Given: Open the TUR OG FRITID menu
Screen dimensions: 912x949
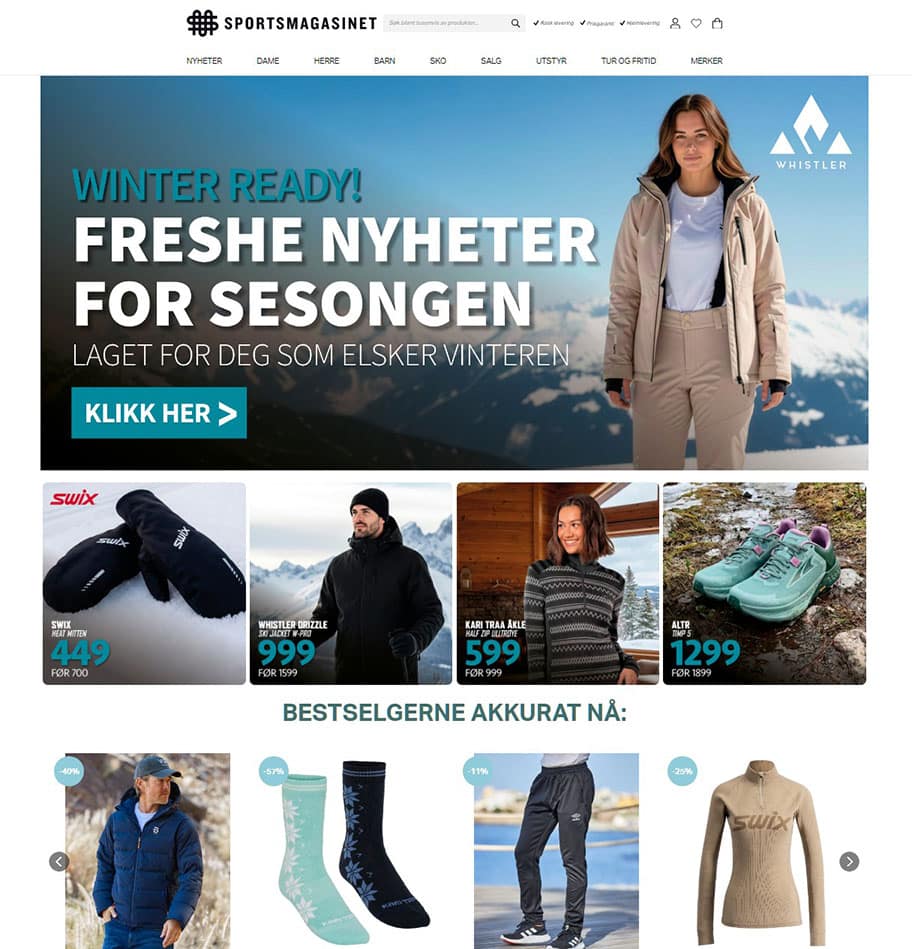Looking at the screenshot, I should pyautogui.click(x=628, y=61).
